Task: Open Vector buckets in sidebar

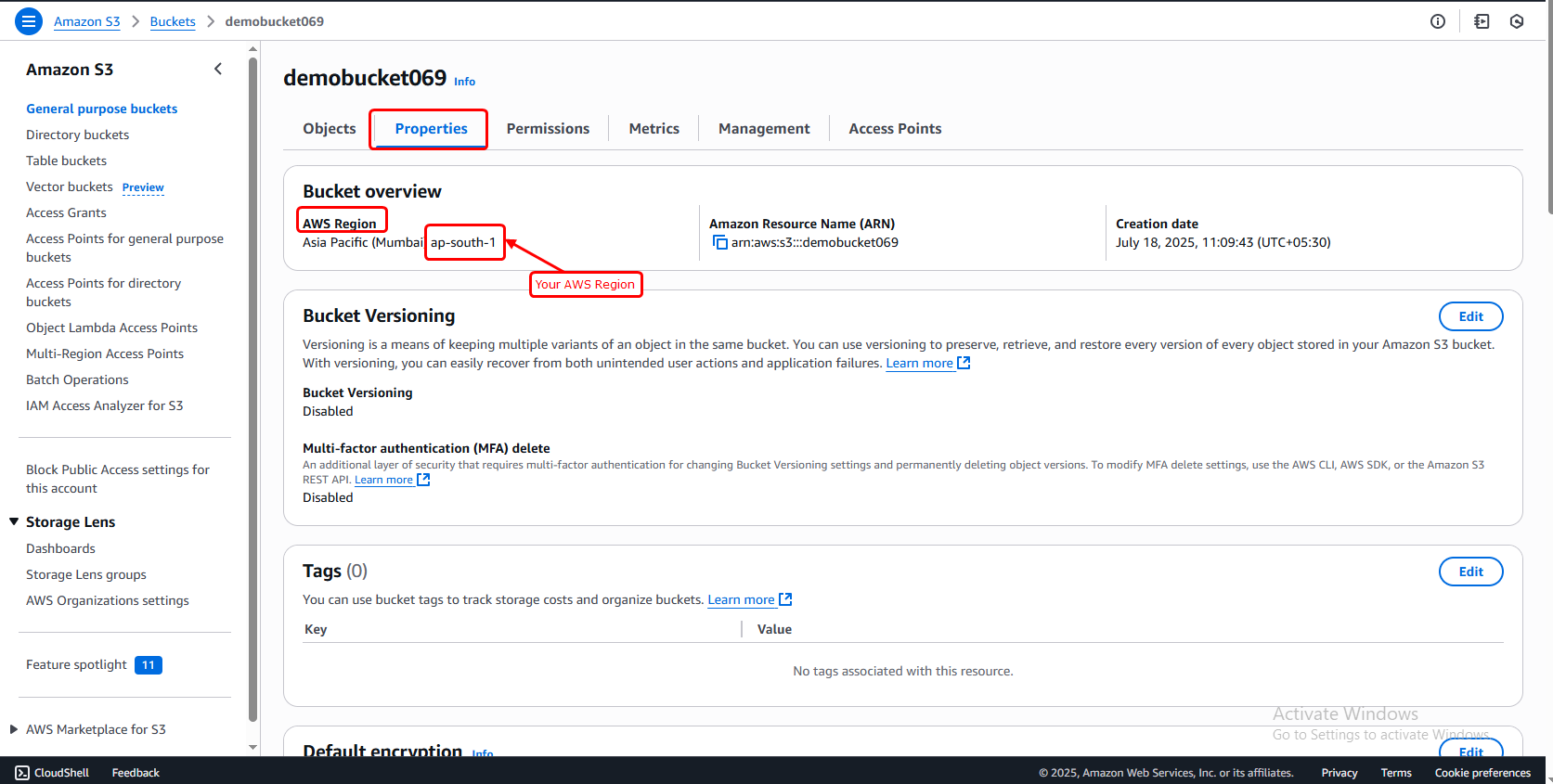Action: click(x=69, y=186)
